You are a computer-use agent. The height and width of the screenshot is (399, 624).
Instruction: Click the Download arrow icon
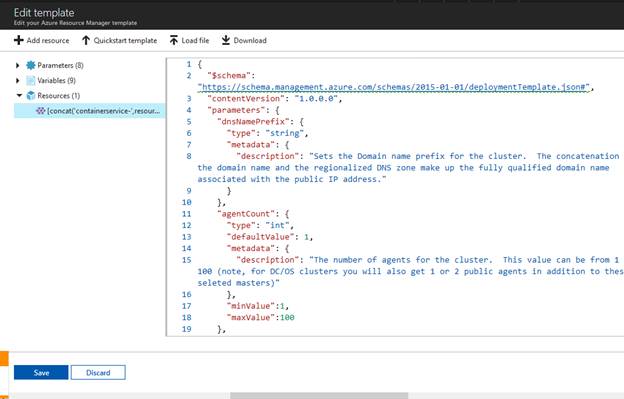click(226, 40)
